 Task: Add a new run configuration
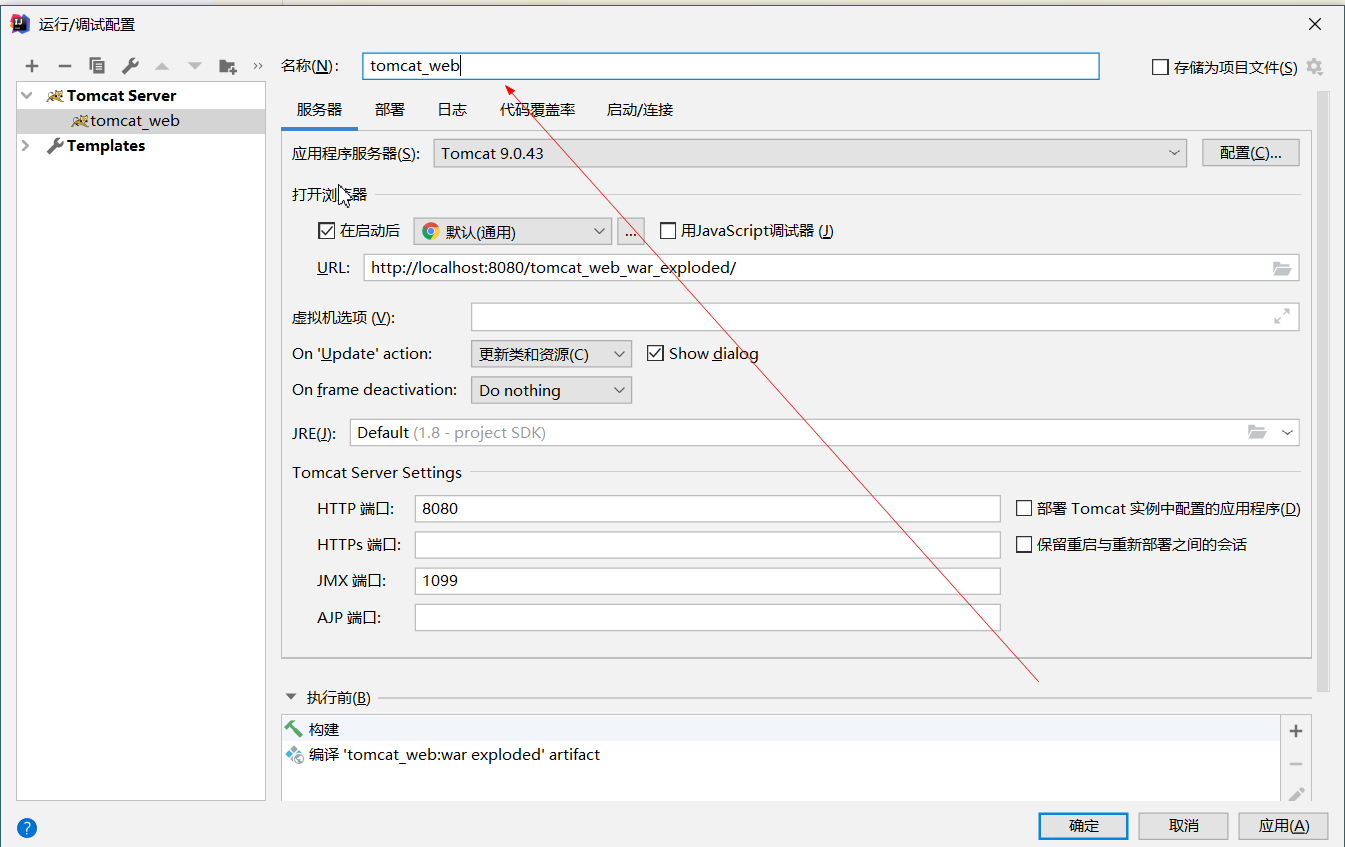coord(32,66)
